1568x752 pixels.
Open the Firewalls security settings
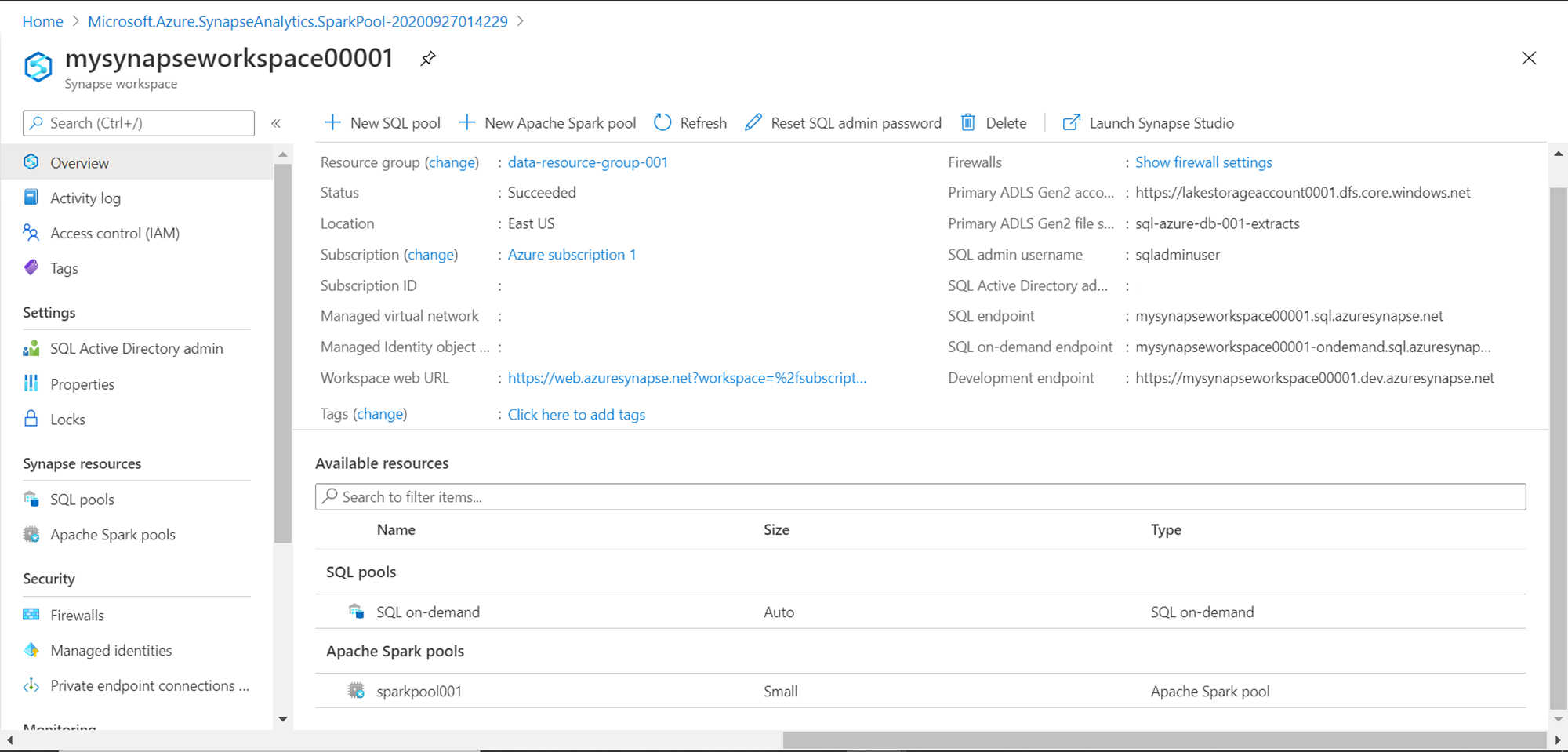pos(77,616)
